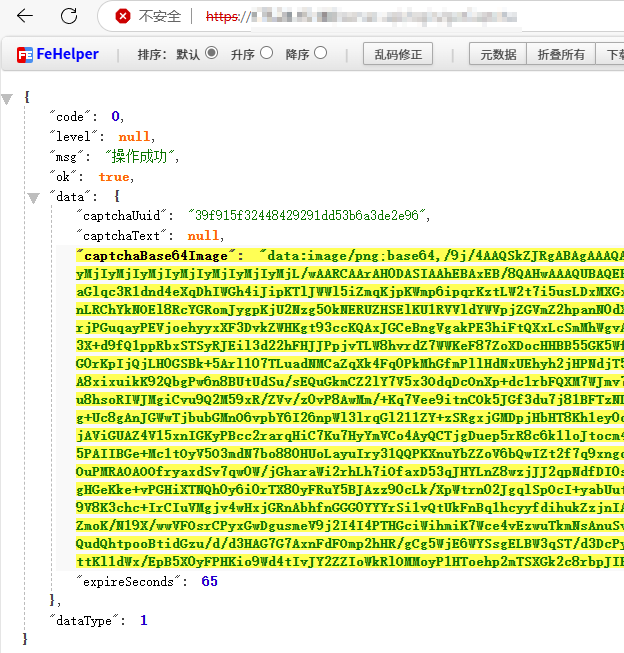
Task: Click the "msg" key
Action: click(x=67, y=157)
